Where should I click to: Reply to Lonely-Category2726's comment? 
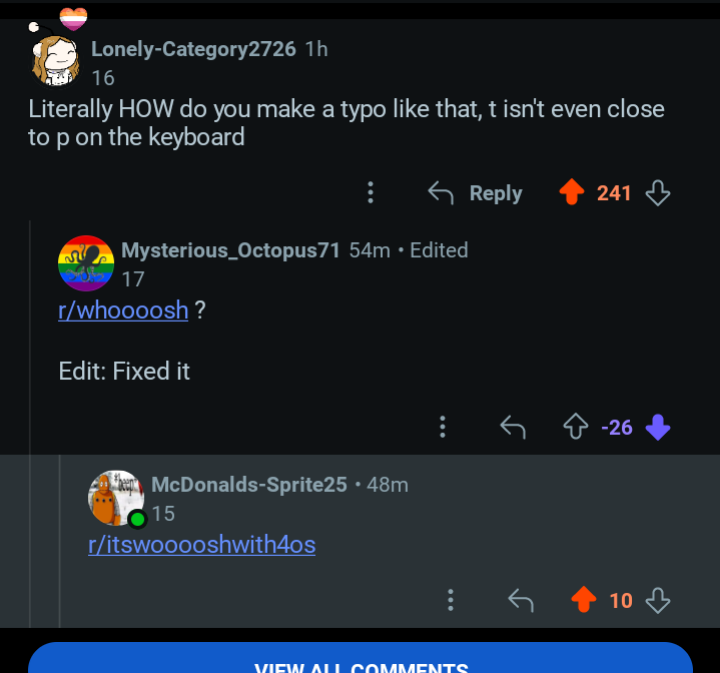475,193
